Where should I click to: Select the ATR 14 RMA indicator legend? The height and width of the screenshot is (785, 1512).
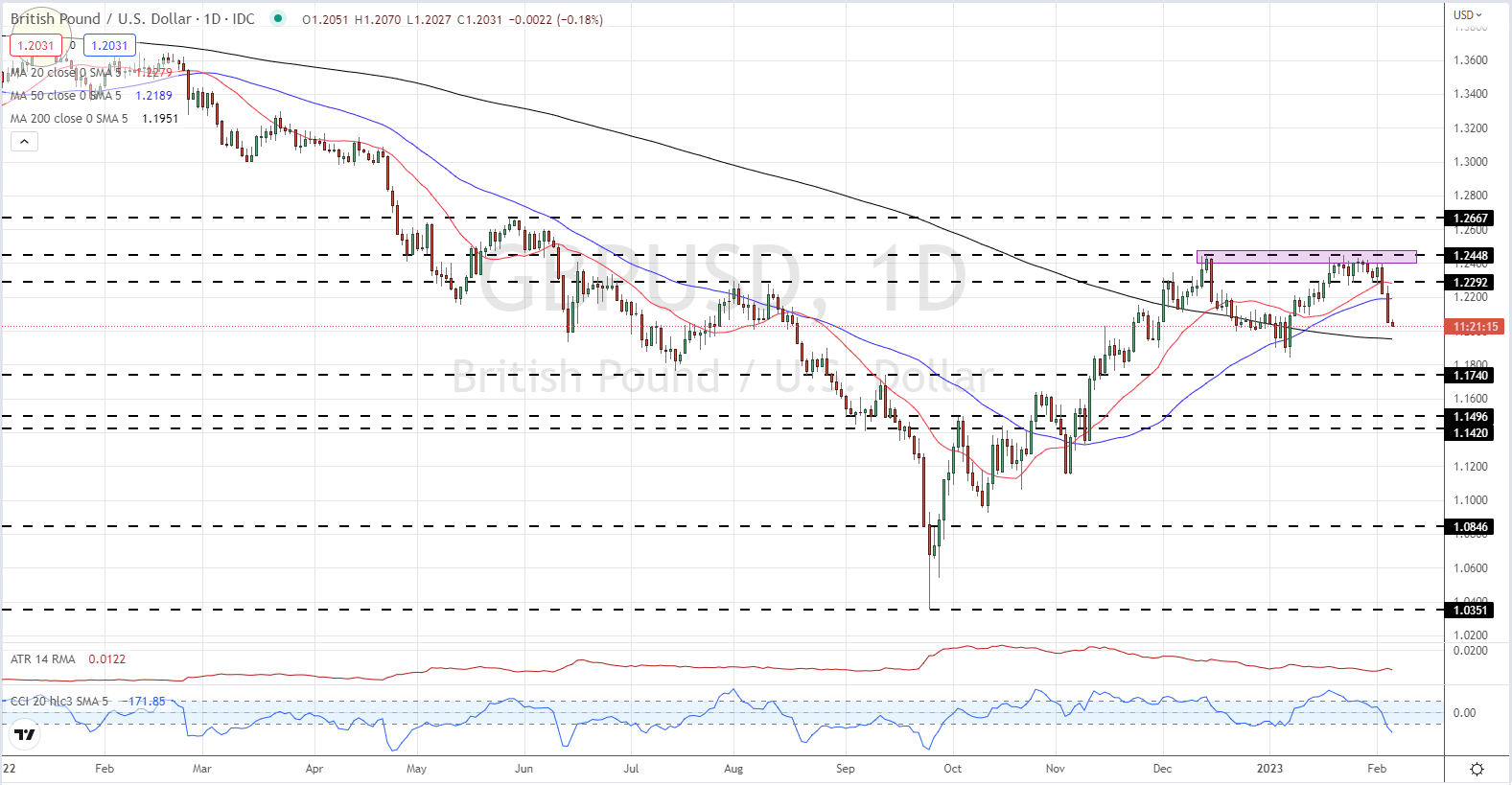(43, 659)
